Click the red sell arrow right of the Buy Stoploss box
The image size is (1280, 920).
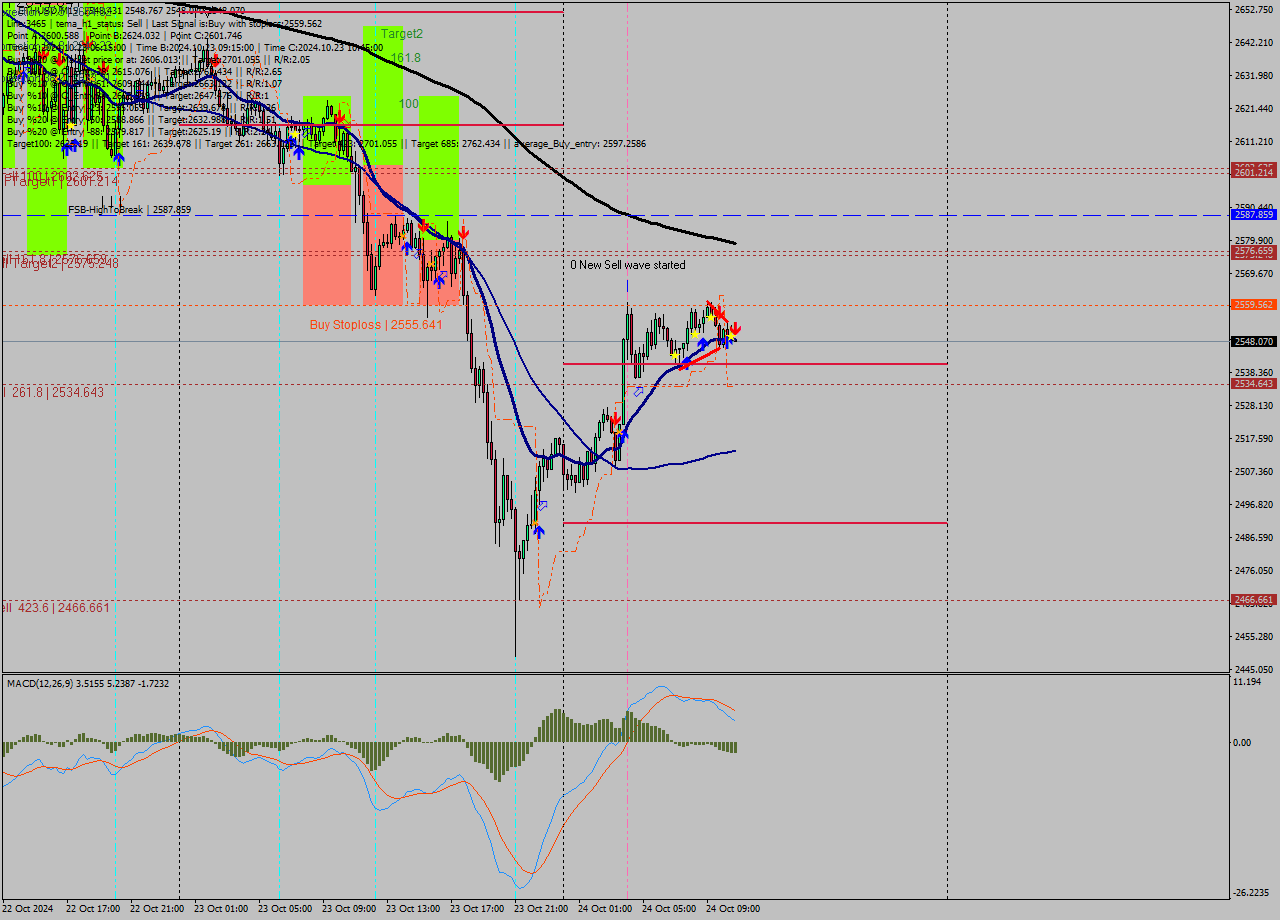[x=463, y=233]
